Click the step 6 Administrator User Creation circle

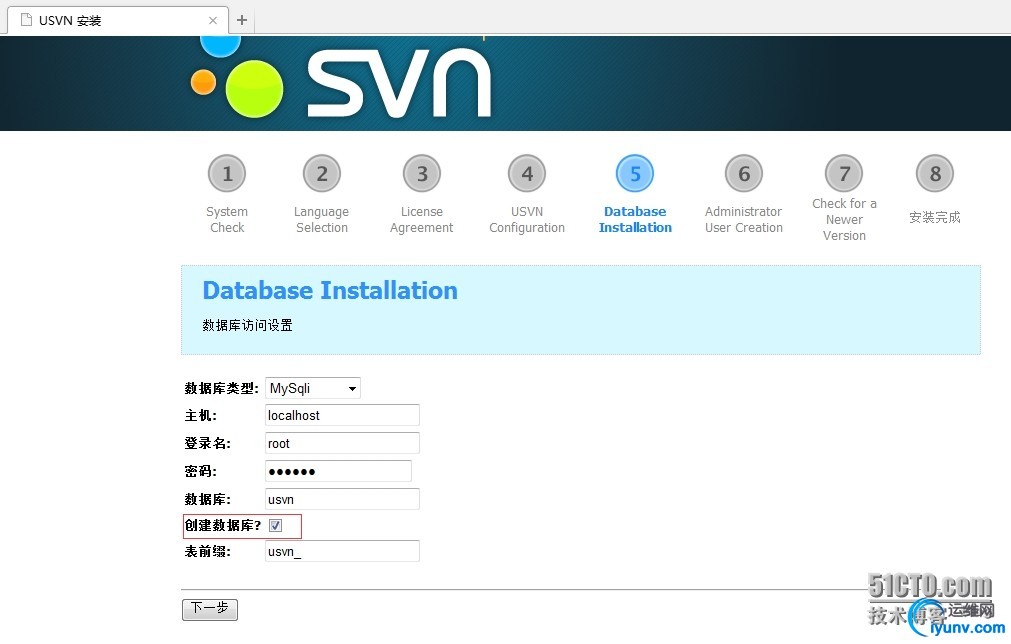pos(744,173)
